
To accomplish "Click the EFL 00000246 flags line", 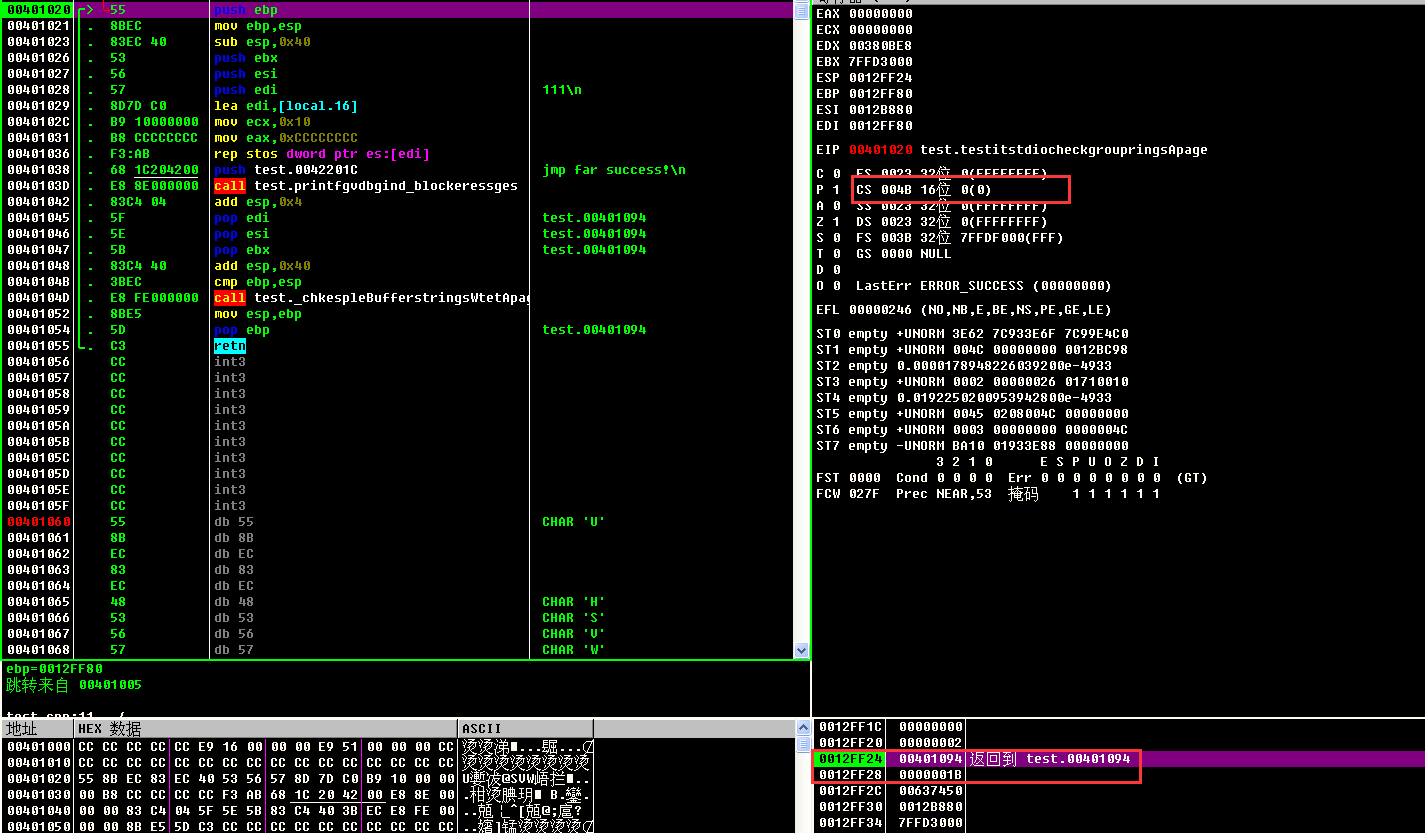I will 964,310.
